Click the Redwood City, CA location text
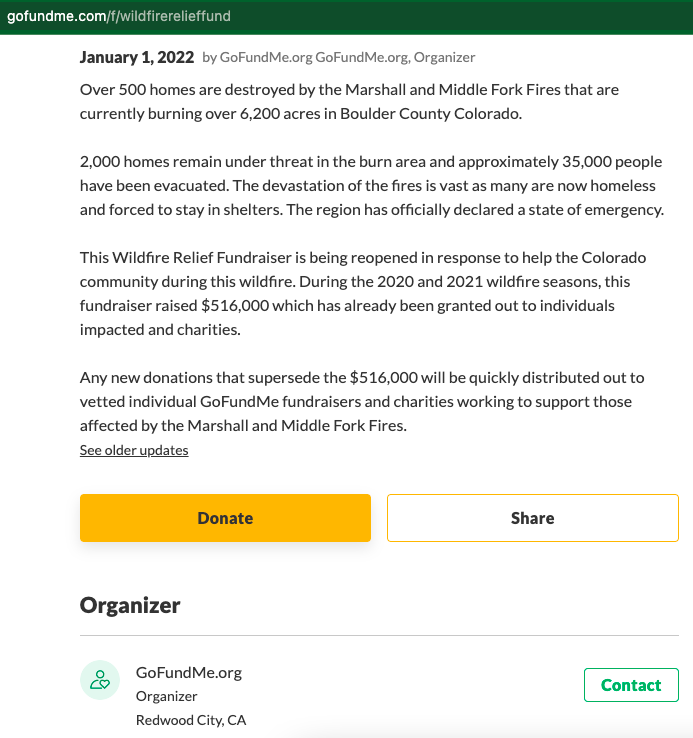 point(191,720)
